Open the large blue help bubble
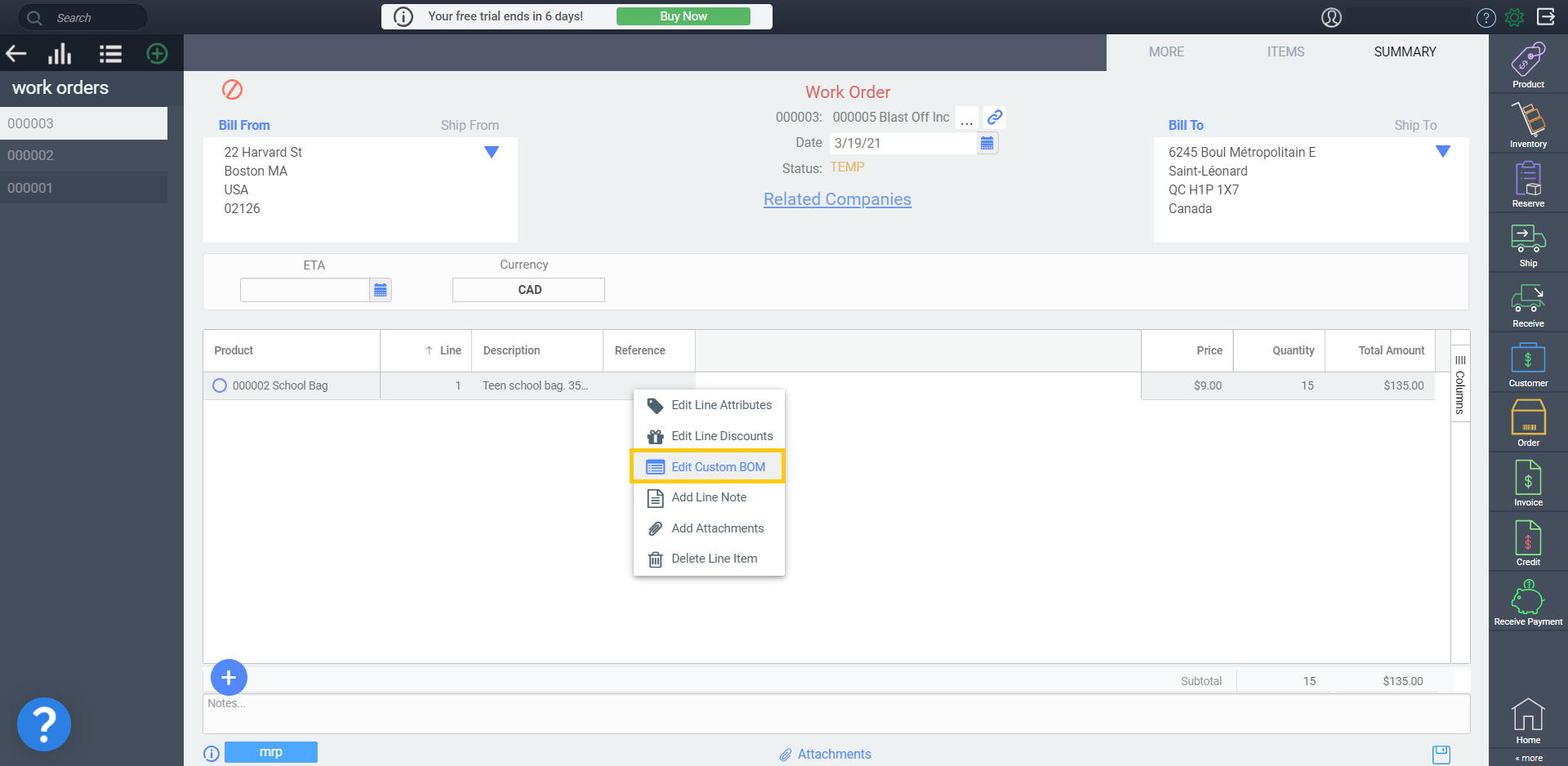Image resolution: width=1568 pixels, height=766 pixels. point(44,724)
